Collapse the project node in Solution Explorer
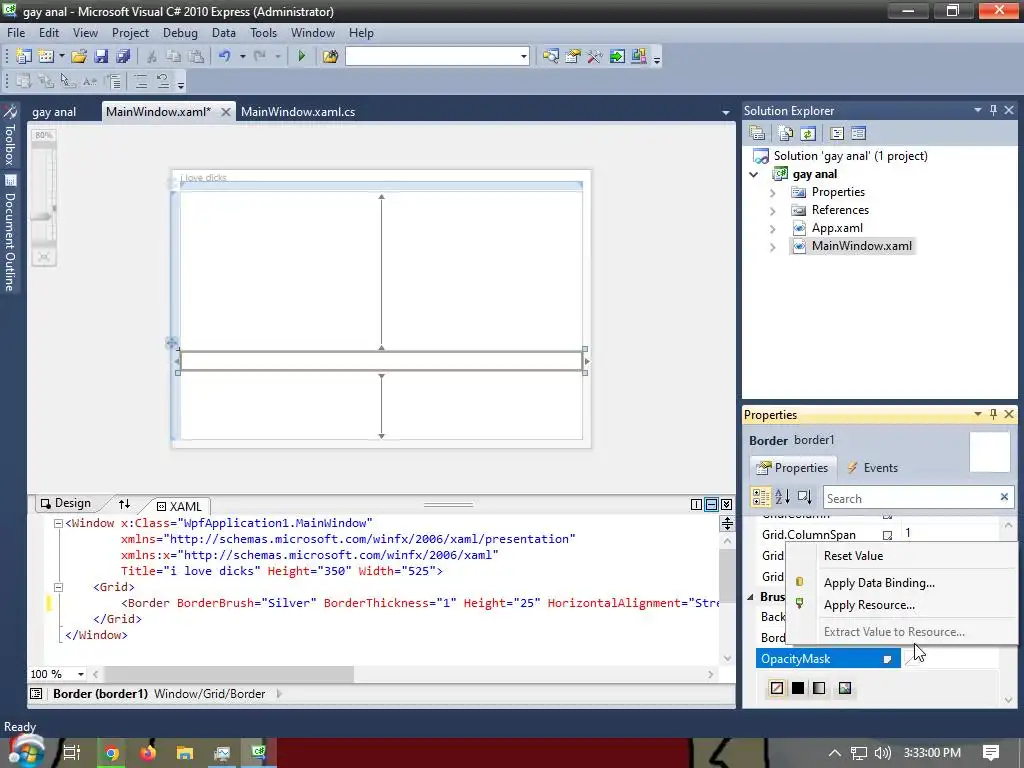 [x=754, y=174]
